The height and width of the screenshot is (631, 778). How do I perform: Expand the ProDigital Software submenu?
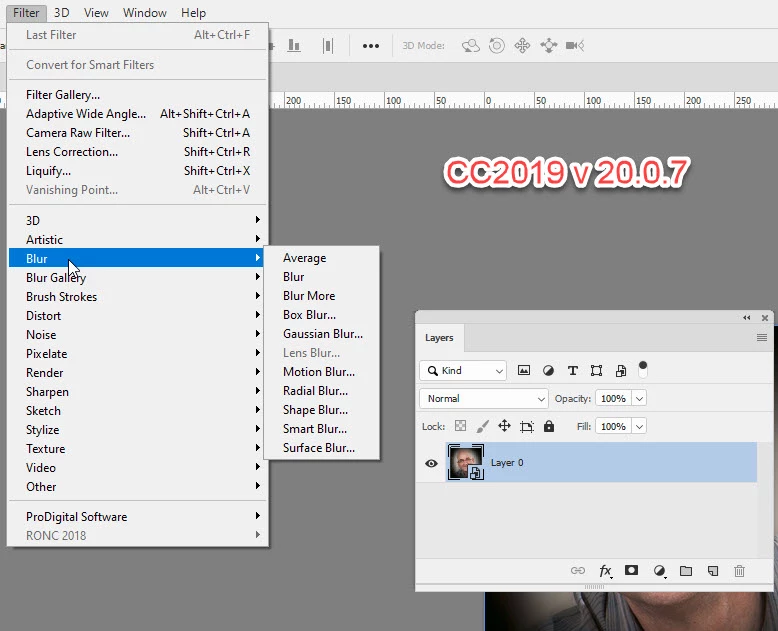pyautogui.click(x=137, y=516)
